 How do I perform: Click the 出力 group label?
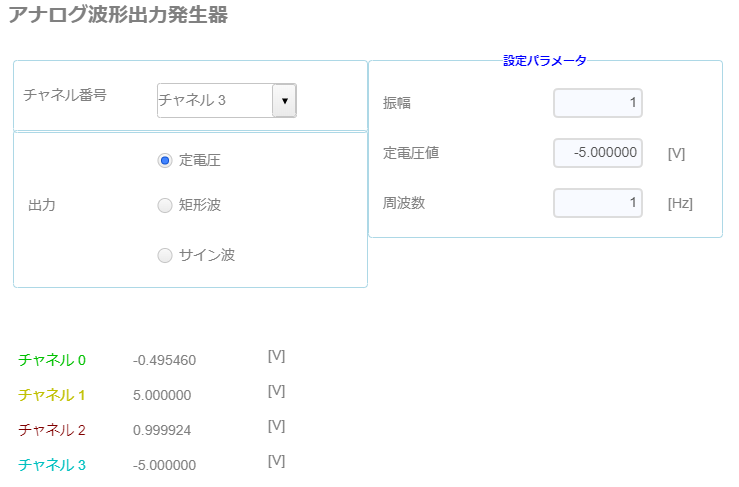pos(42,206)
